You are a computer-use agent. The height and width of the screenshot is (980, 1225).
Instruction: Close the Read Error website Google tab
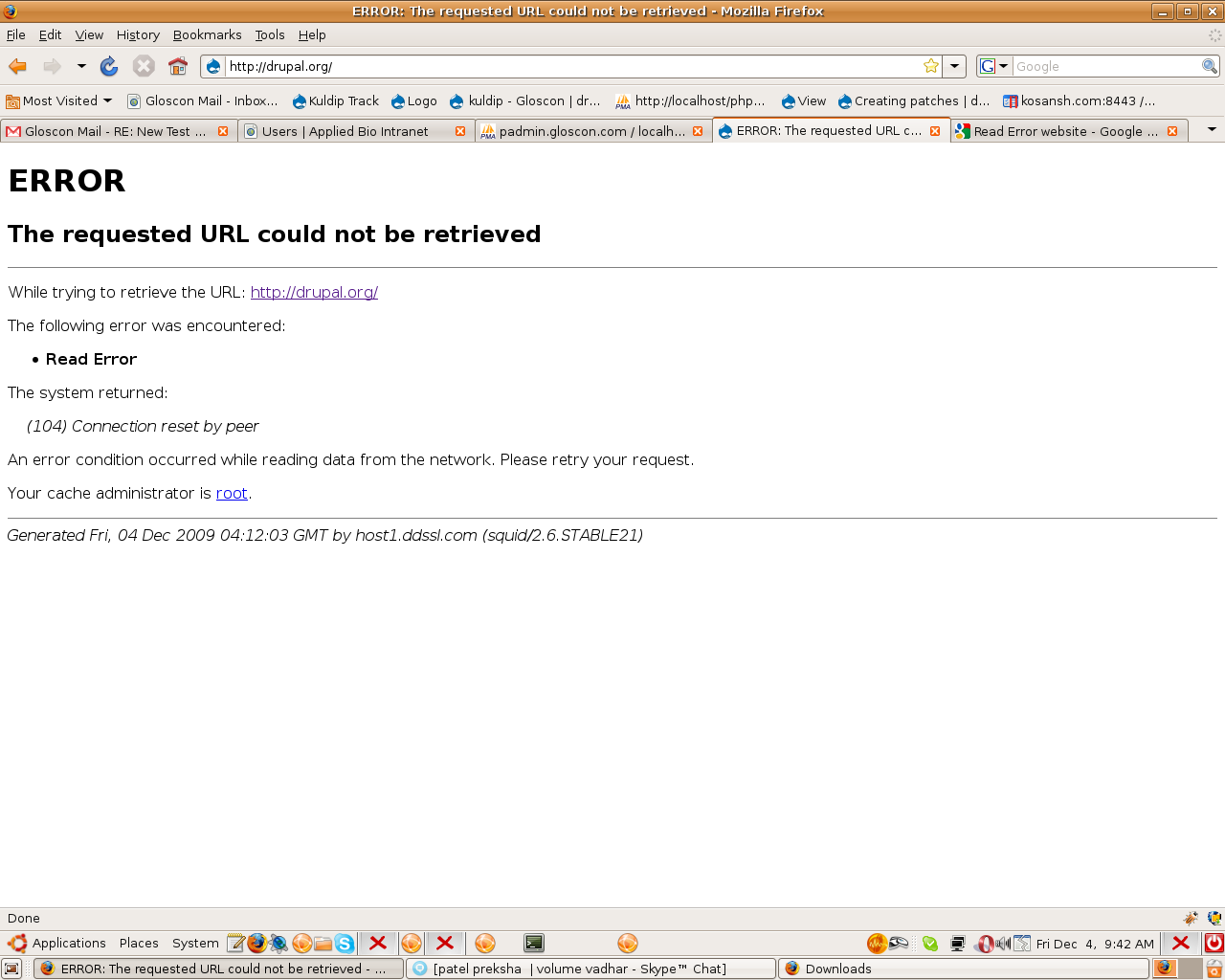click(x=1172, y=131)
